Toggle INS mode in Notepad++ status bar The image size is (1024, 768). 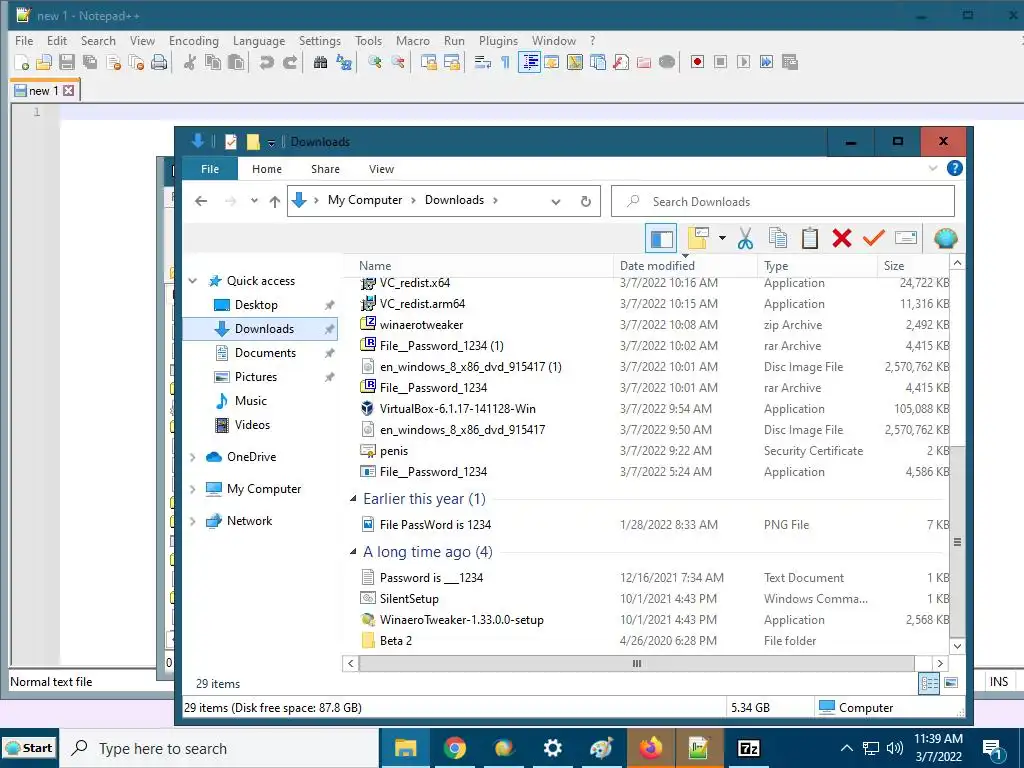[999, 682]
